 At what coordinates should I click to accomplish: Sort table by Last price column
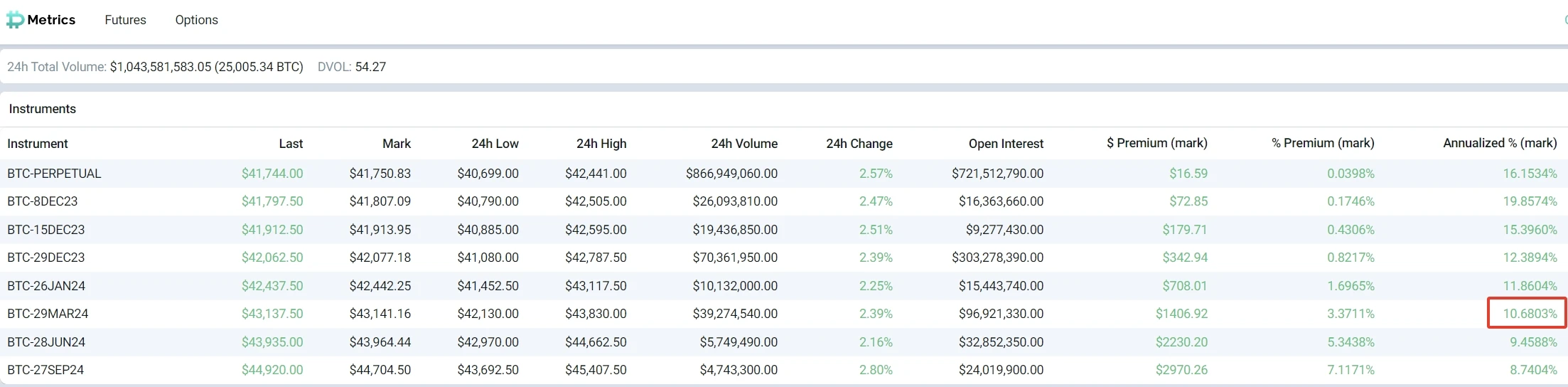[x=291, y=144]
